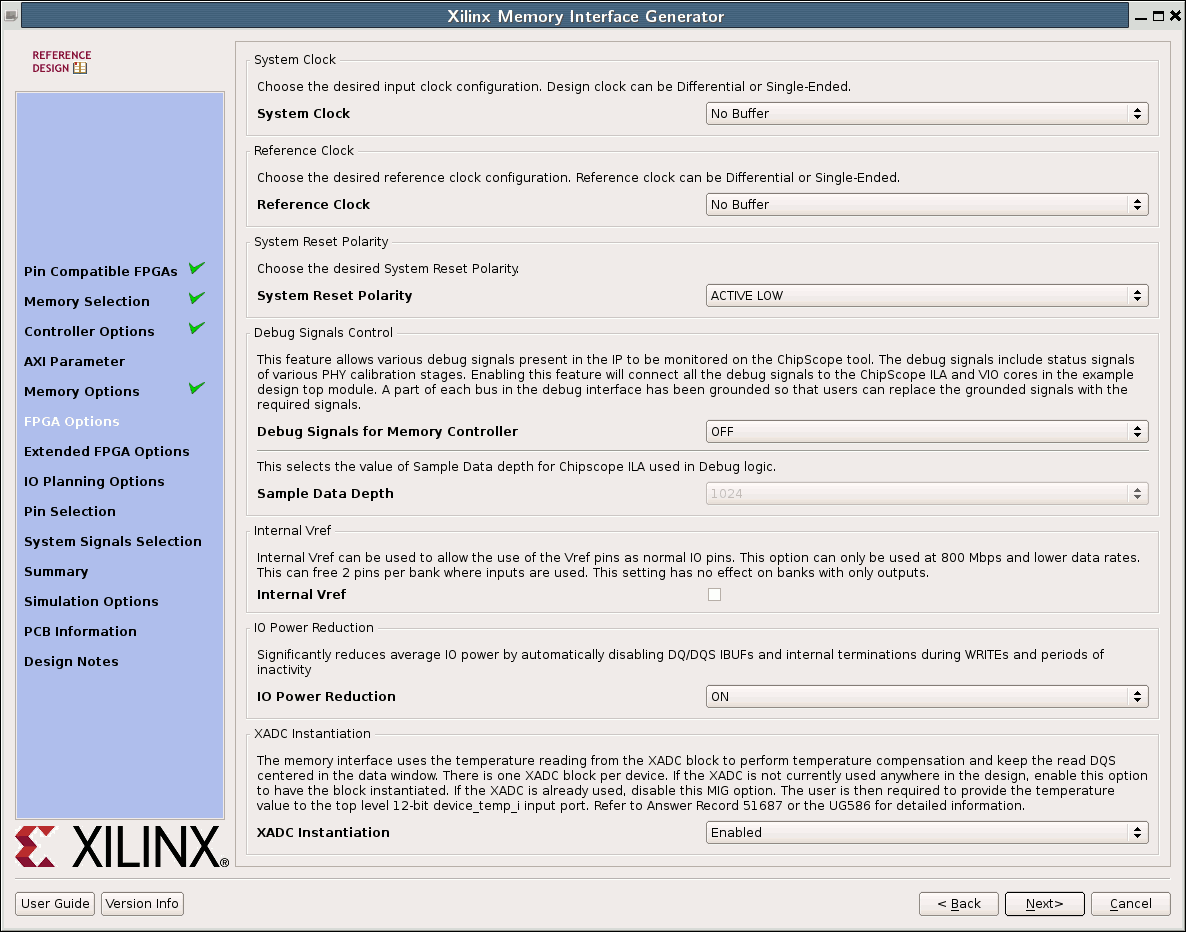Click the XADC Instantiation bold label
Screen dimensions: 1186x932
click(323, 832)
